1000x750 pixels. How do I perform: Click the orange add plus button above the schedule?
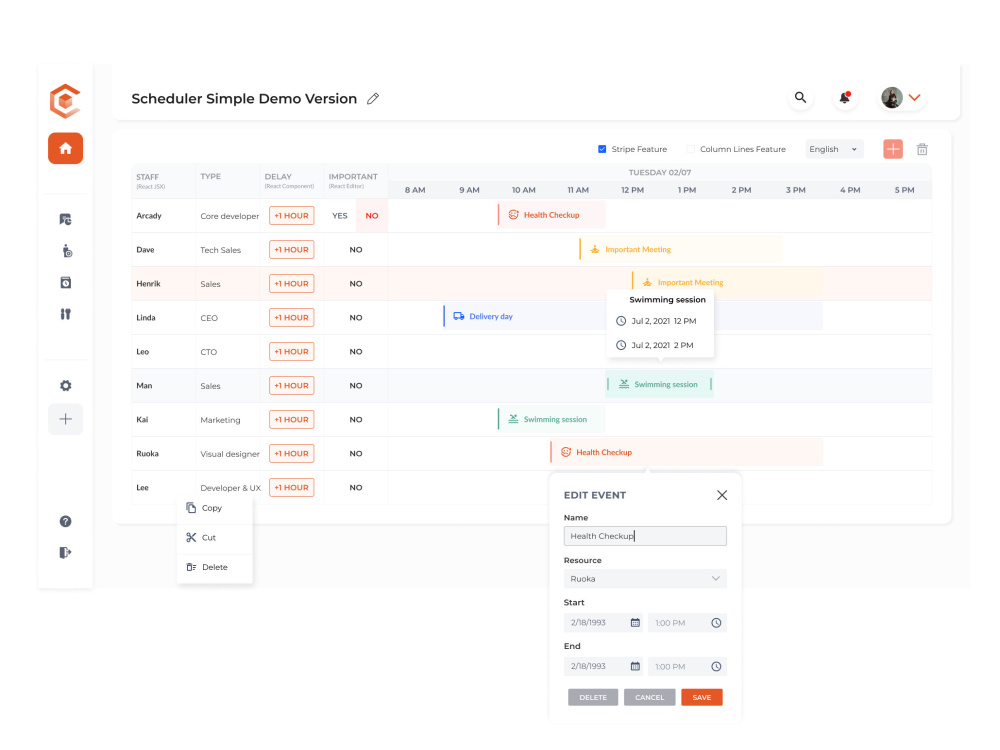(x=893, y=149)
